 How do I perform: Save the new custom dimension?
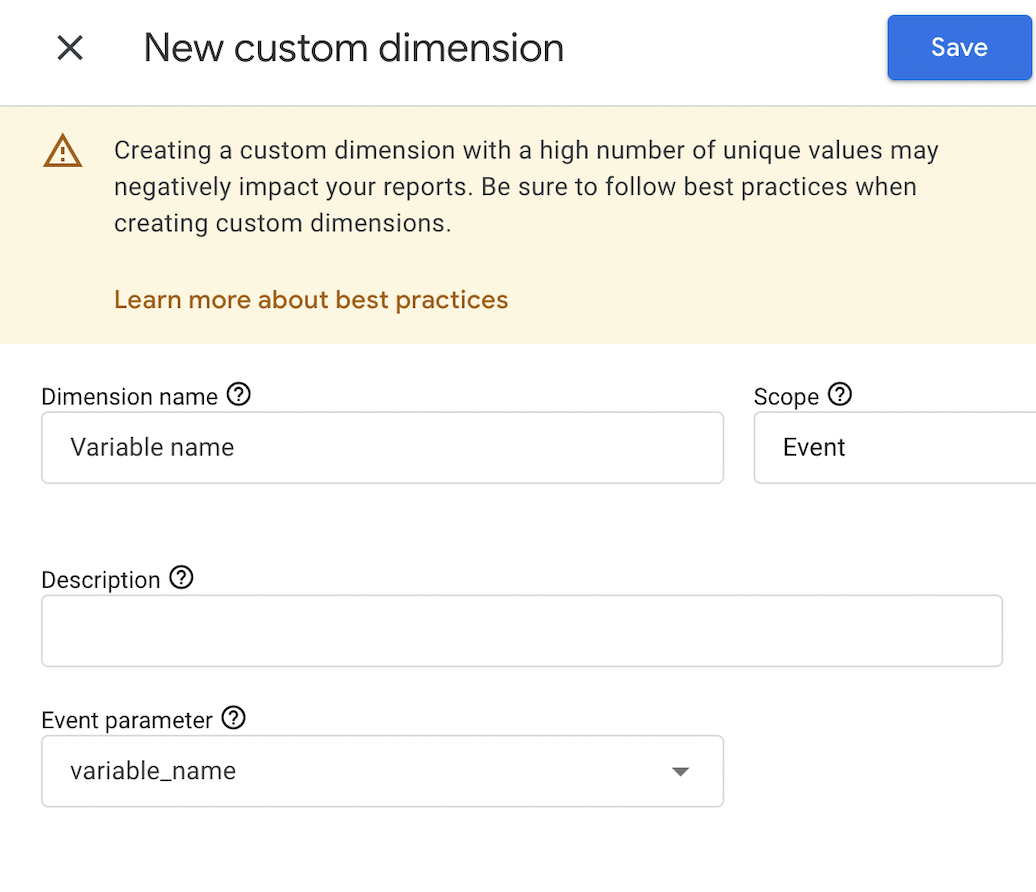(958, 47)
